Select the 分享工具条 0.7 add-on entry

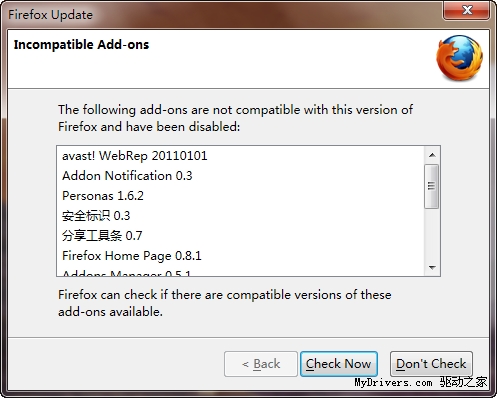tap(240, 236)
